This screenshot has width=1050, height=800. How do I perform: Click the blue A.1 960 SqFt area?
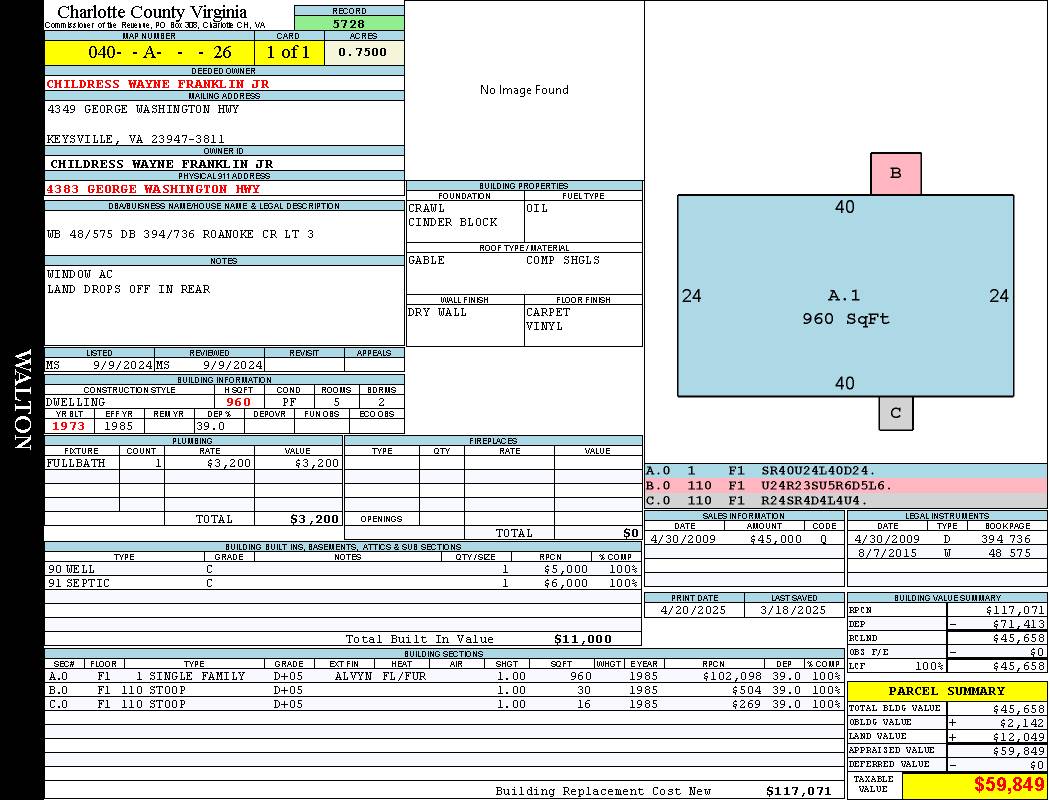[845, 307]
